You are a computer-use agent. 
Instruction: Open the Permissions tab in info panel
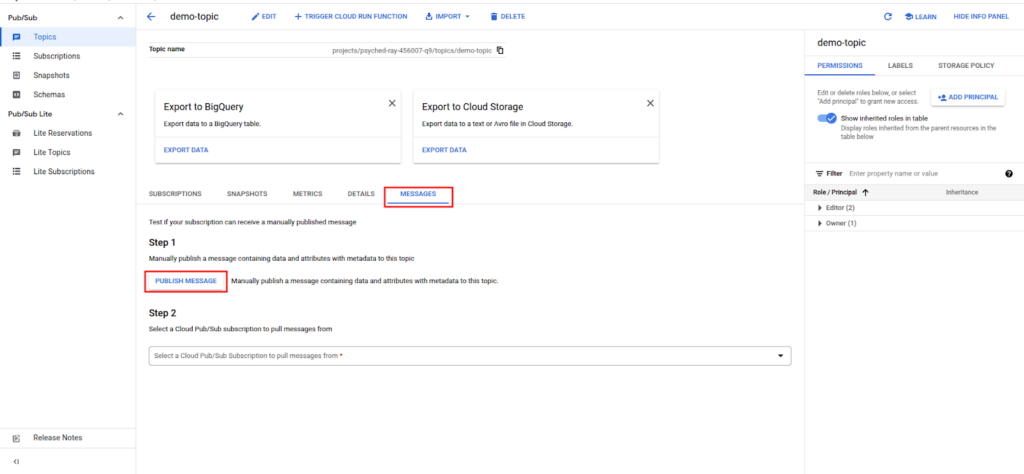pyautogui.click(x=840, y=66)
